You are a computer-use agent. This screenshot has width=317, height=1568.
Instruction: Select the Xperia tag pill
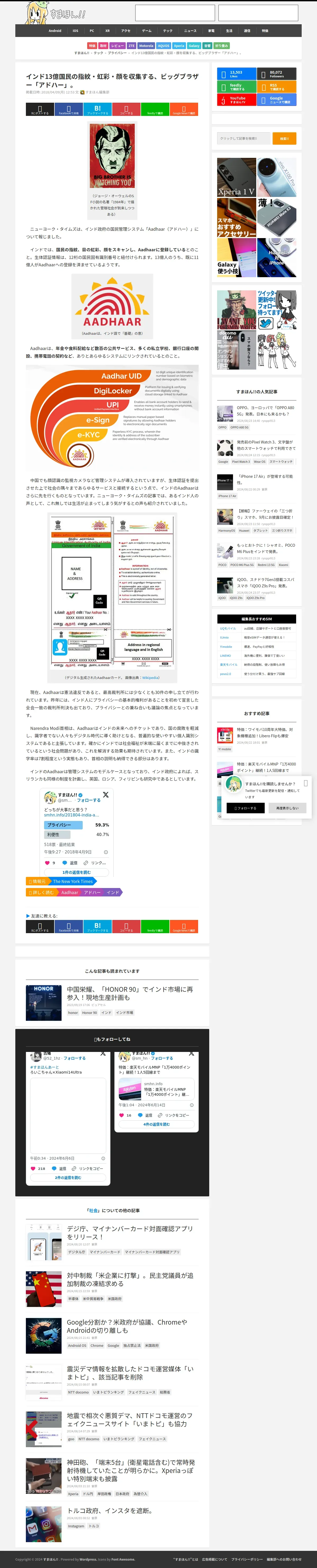click(179, 46)
